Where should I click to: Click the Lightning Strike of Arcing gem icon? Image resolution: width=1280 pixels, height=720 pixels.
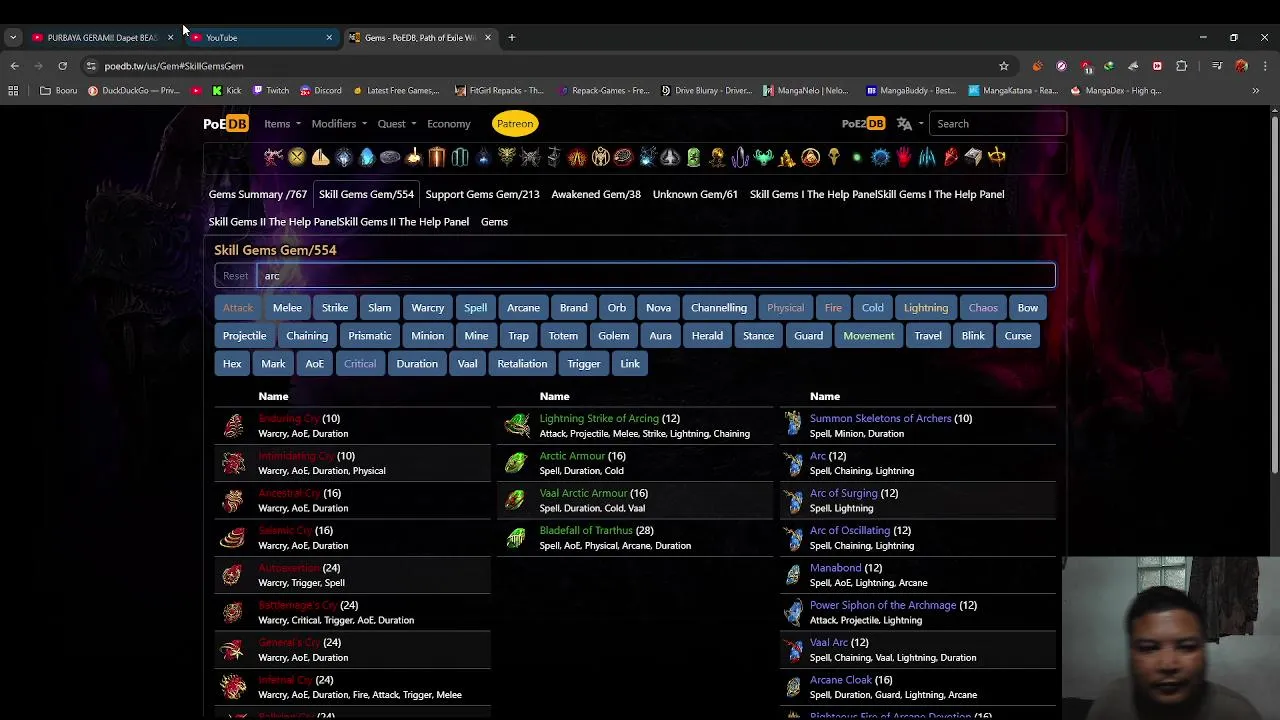tap(516, 426)
